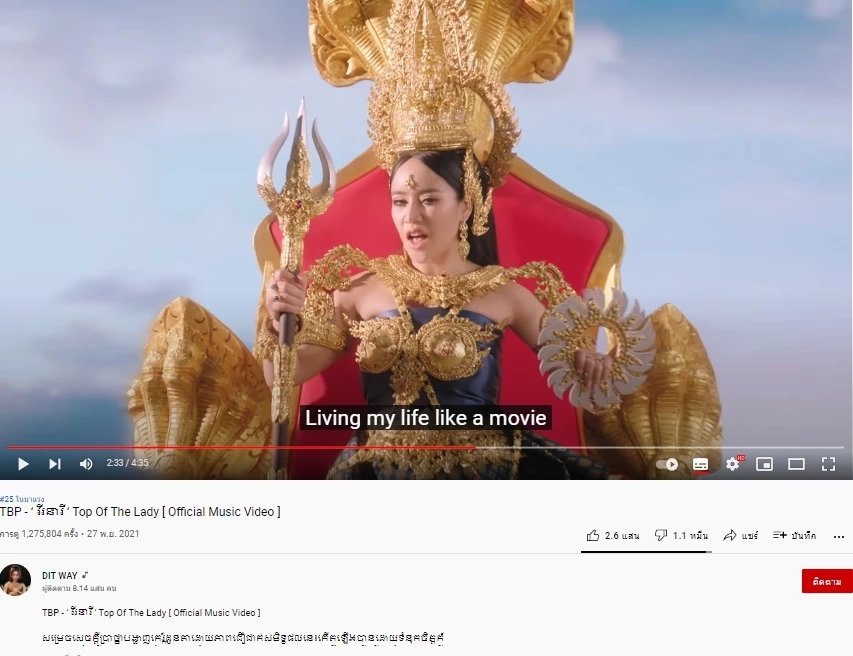The height and width of the screenshot is (656, 853).
Task: Subscribe with the red button
Action: (827, 581)
